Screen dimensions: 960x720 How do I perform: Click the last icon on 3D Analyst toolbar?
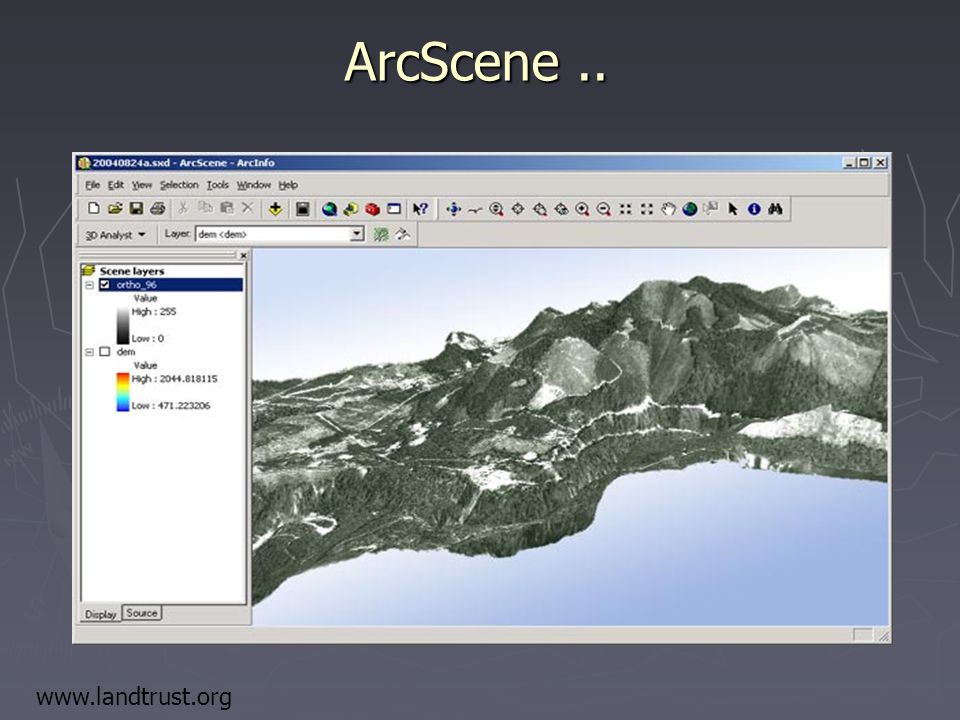(x=402, y=234)
